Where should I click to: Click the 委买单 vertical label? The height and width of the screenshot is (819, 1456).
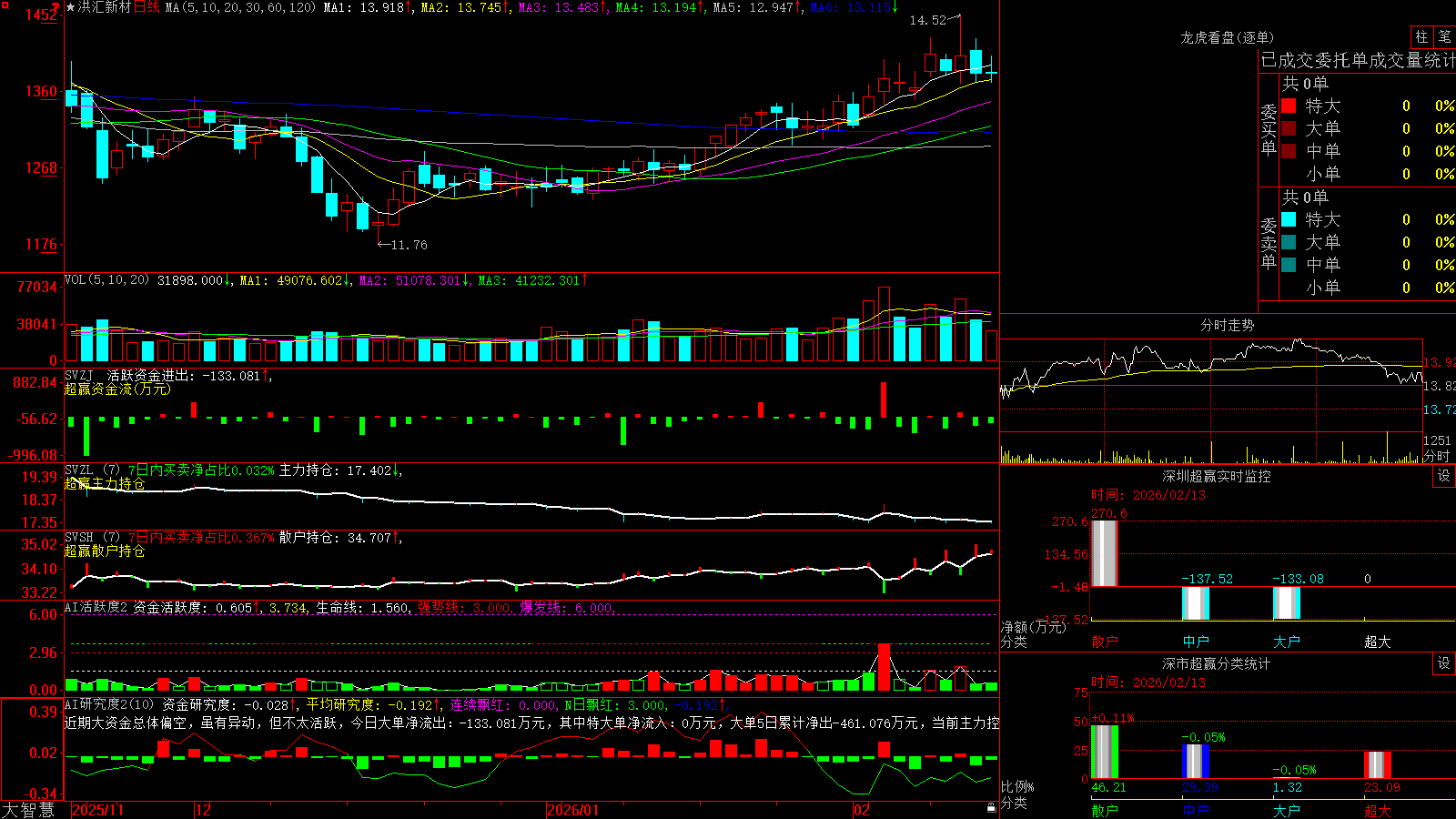click(1269, 129)
